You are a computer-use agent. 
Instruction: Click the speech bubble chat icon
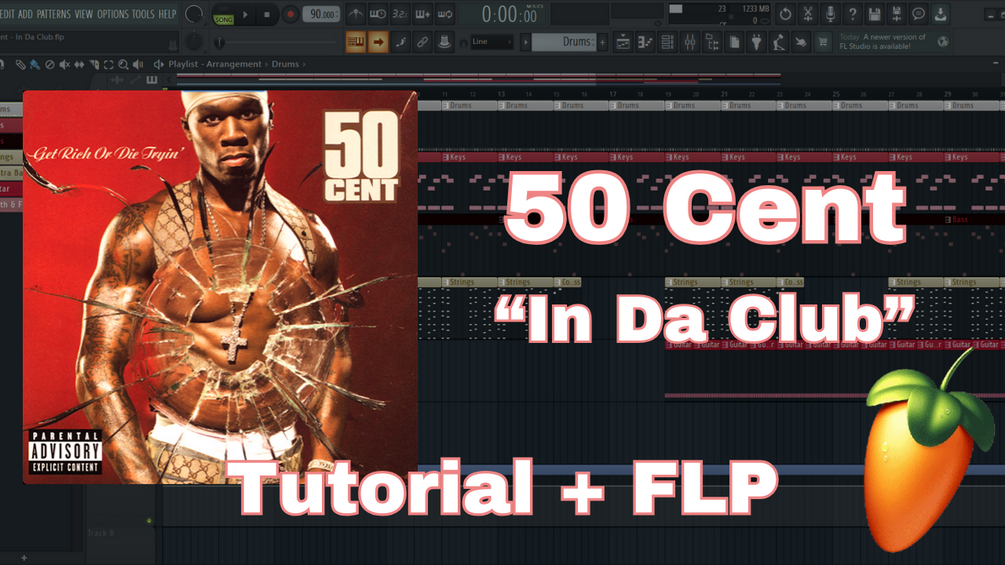(918, 13)
